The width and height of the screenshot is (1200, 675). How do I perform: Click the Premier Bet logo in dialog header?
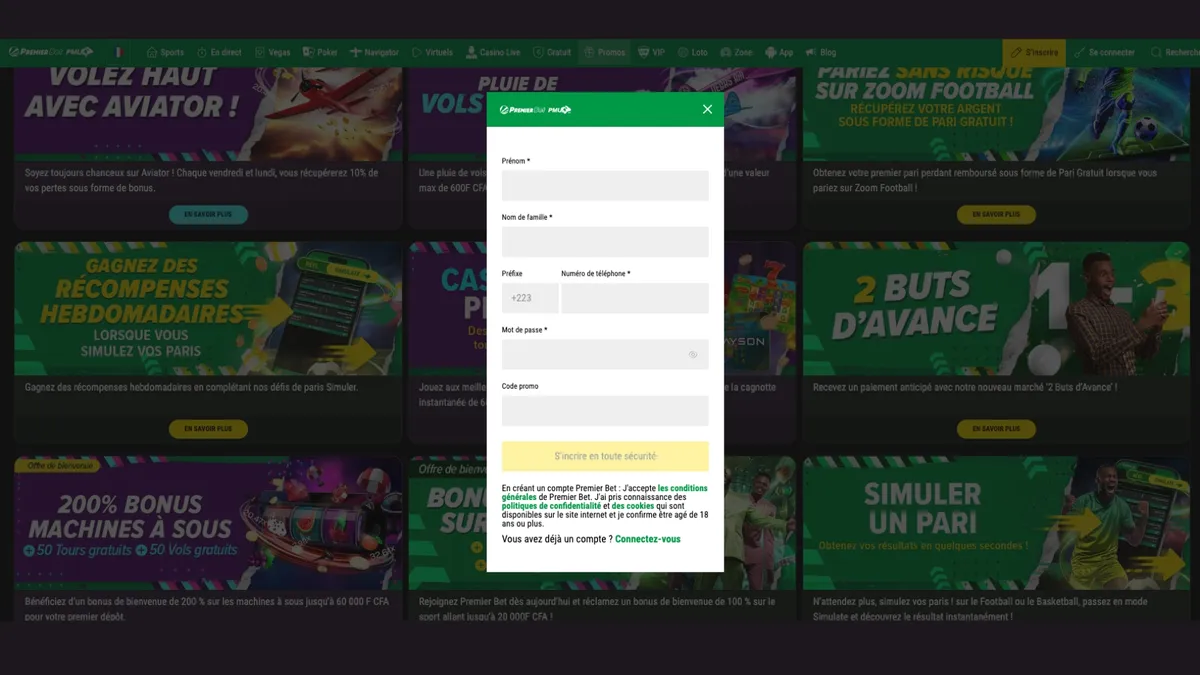tap(536, 109)
